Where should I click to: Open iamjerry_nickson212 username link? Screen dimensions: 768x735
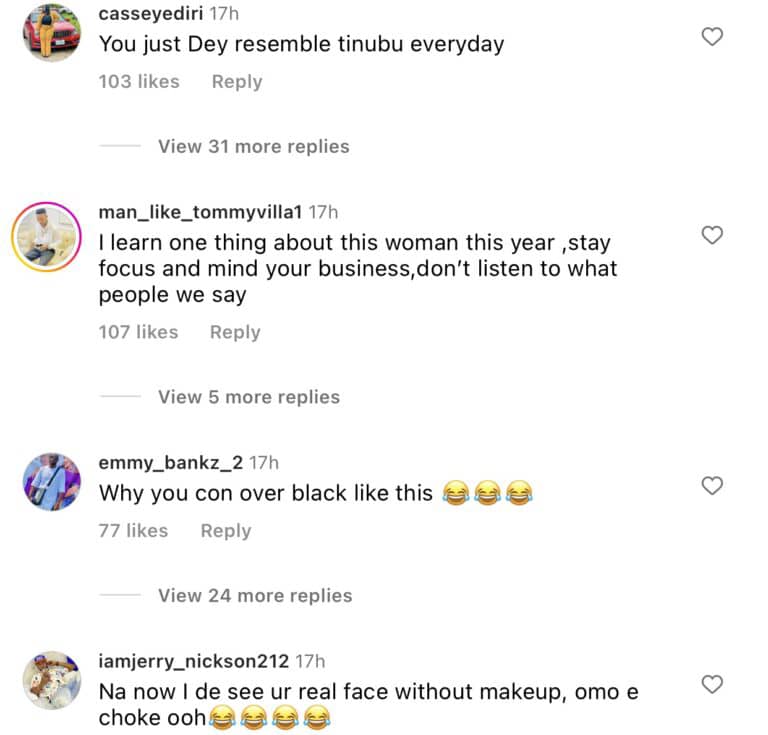coord(193,661)
